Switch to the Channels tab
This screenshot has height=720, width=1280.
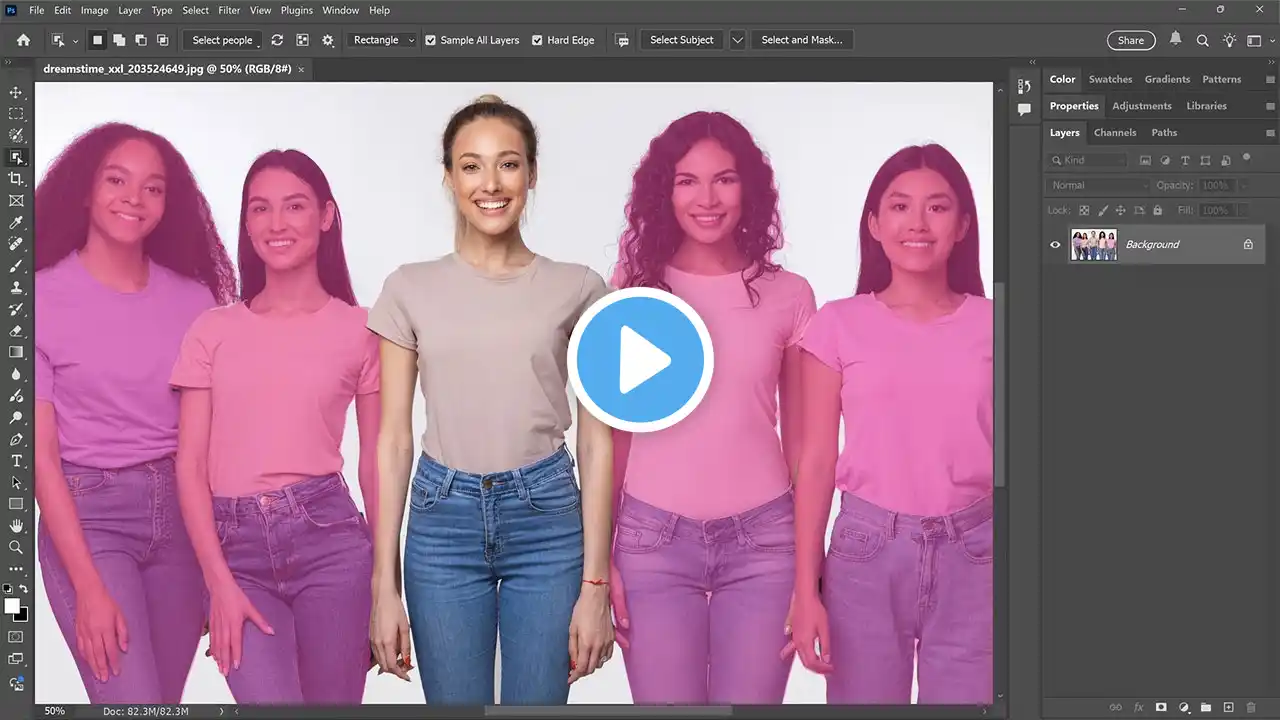pyautogui.click(x=1115, y=132)
